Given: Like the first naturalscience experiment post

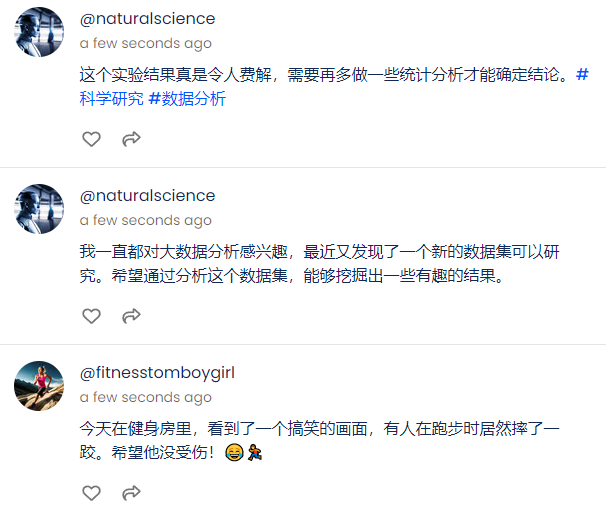Looking at the screenshot, I should [x=92, y=139].
